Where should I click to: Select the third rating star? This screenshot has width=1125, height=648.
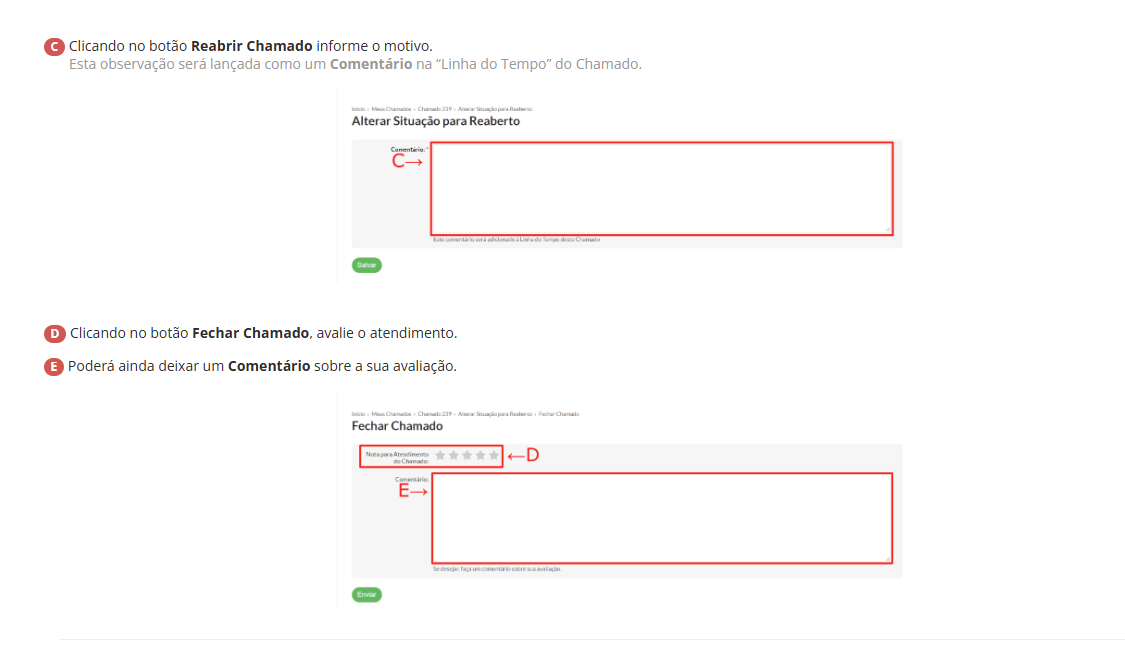coord(467,456)
